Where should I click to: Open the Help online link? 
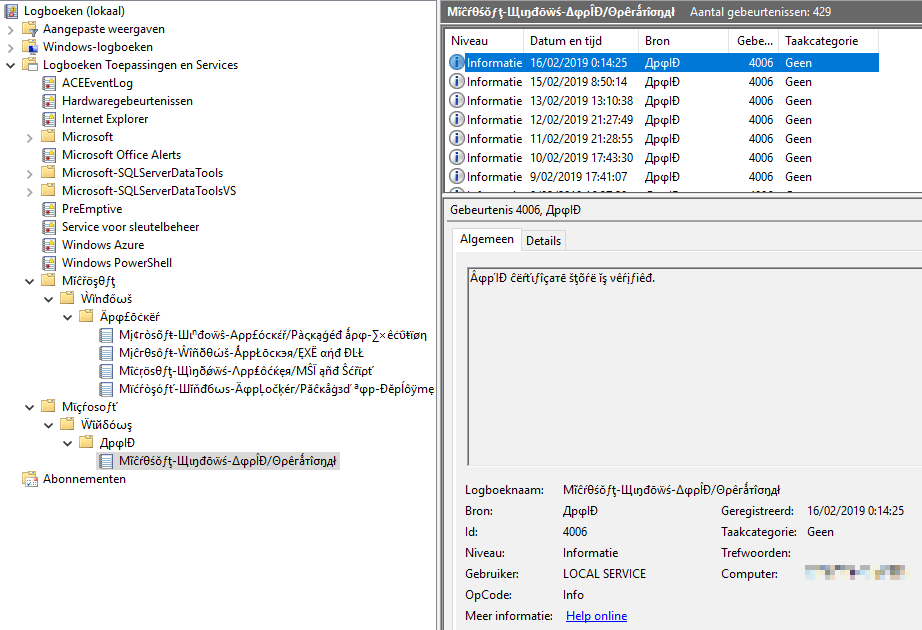(596, 616)
